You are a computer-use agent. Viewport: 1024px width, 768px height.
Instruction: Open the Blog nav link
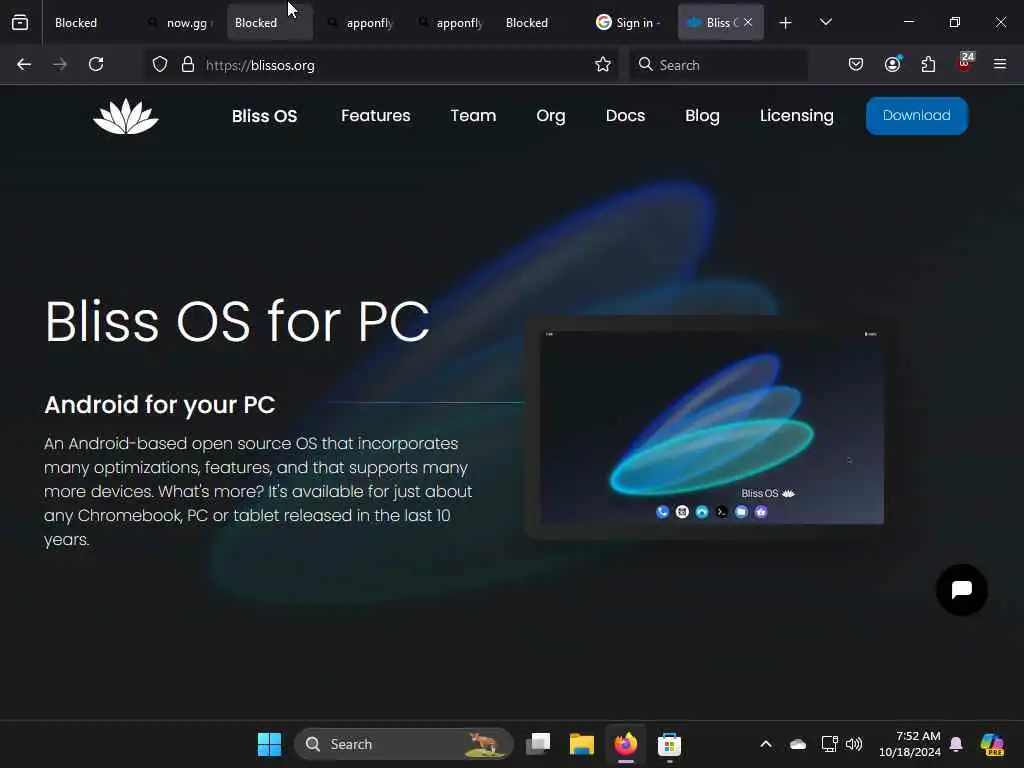pos(702,116)
